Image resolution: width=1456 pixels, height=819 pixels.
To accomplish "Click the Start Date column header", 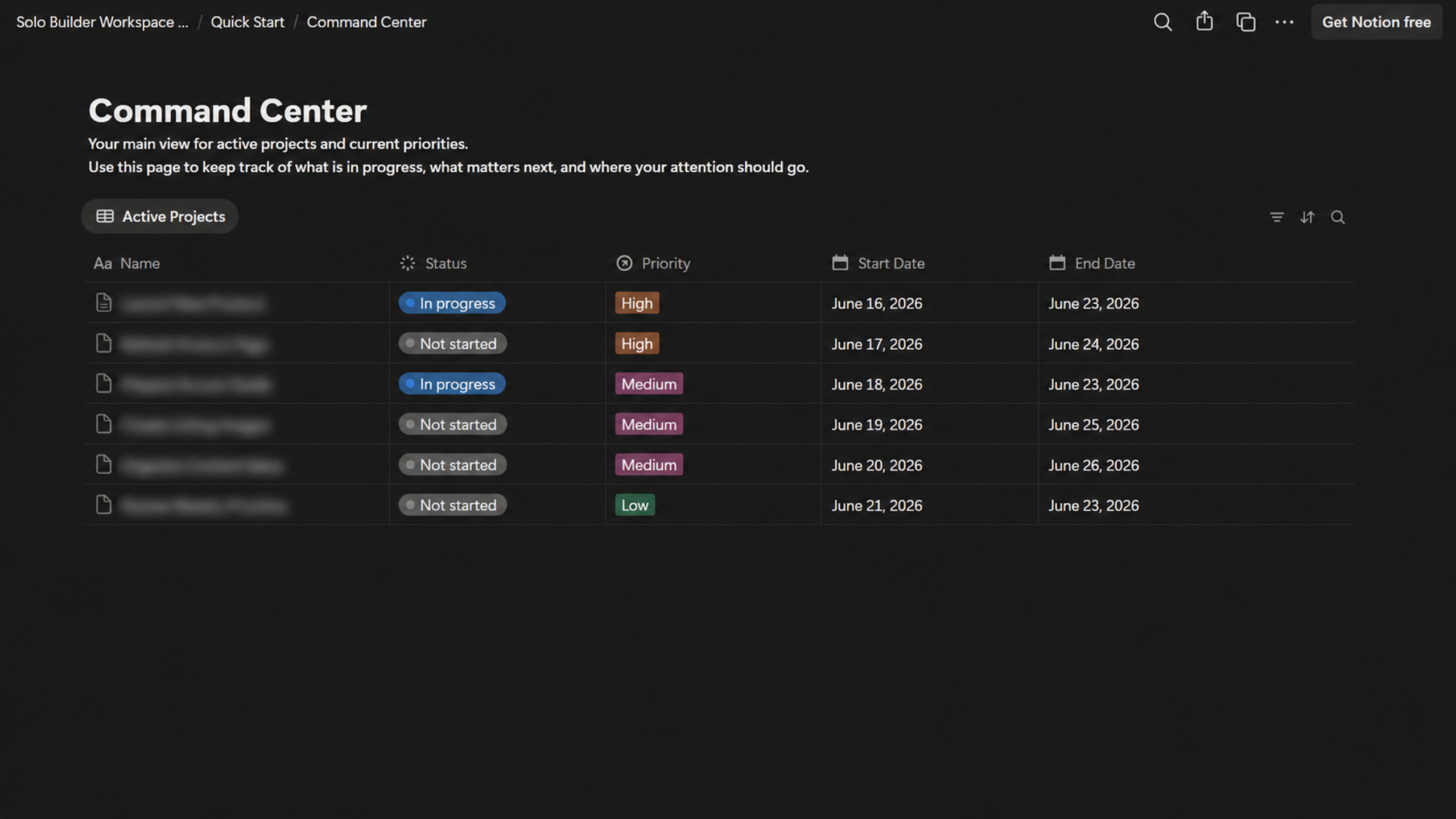I will 878,263.
